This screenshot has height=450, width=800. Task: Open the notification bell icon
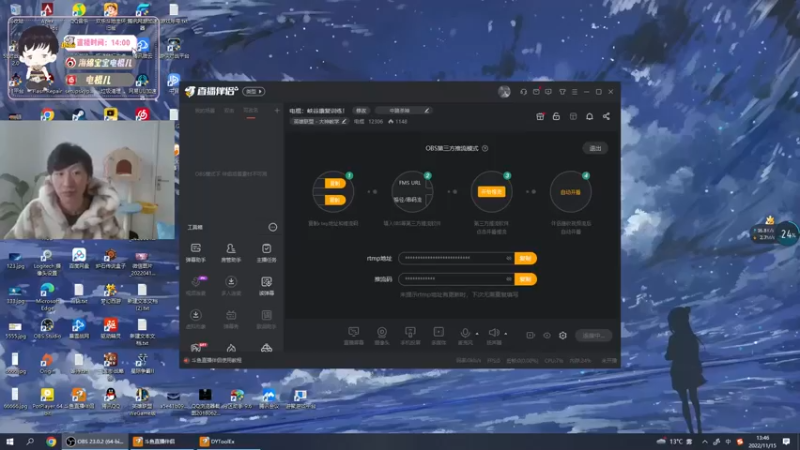pyautogui.click(x=589, y=116)
